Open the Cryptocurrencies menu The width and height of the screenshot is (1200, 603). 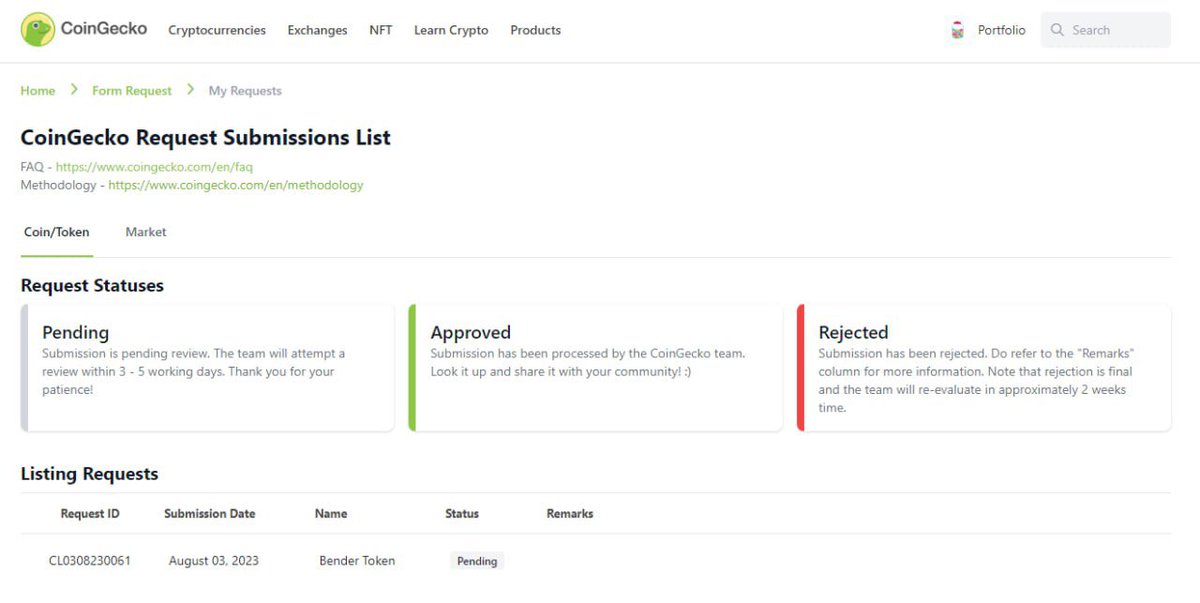tap(217, 30)
